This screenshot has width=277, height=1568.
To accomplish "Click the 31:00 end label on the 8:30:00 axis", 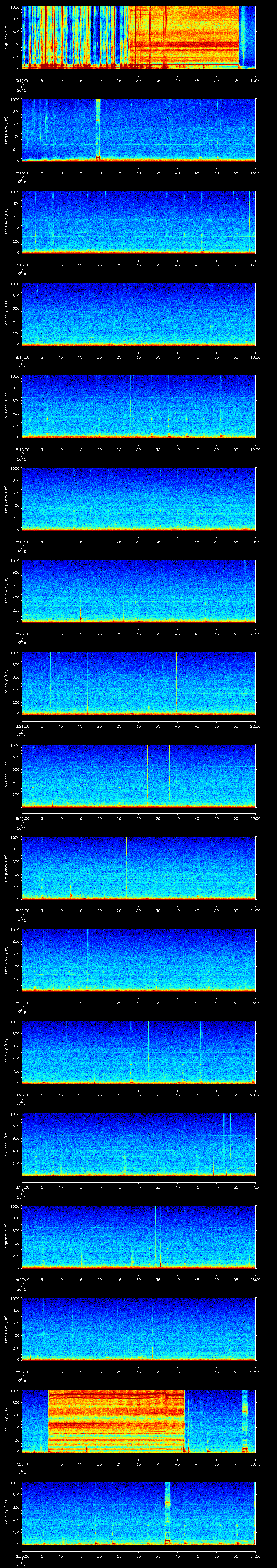I will 255,1556.
